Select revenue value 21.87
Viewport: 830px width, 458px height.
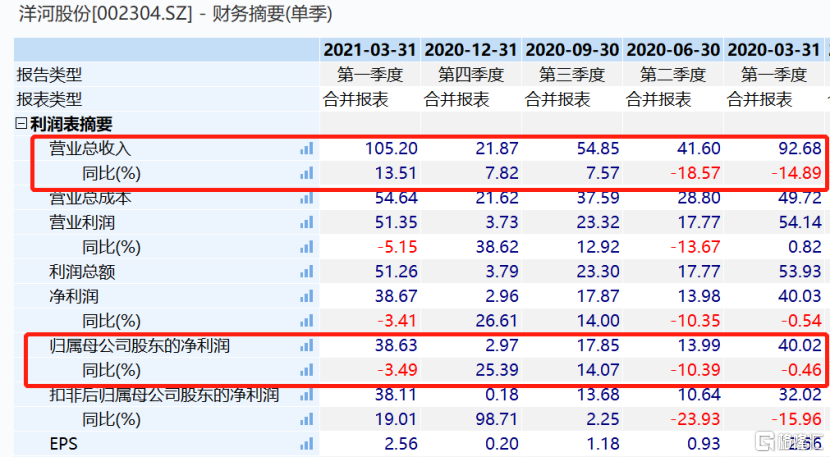497,148
